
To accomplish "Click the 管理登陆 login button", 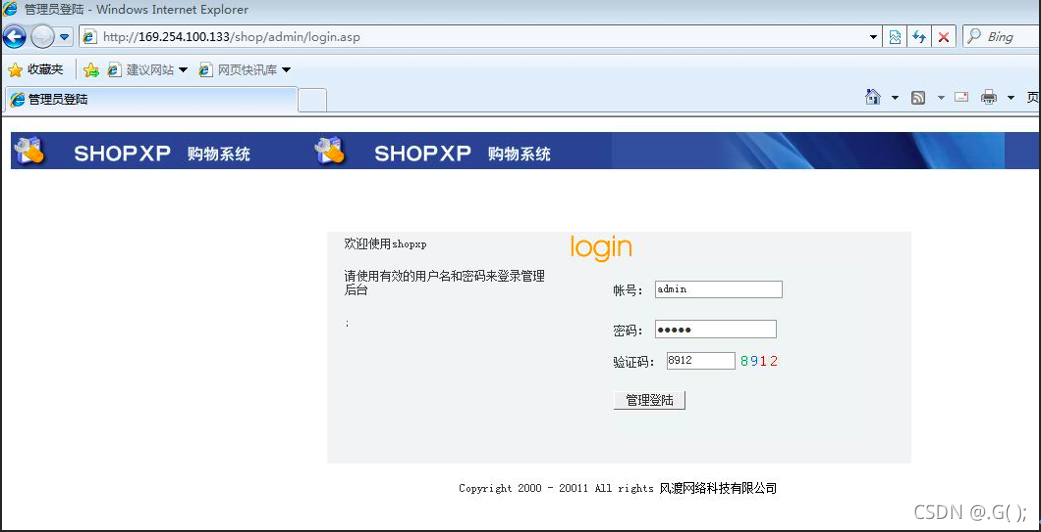I will point(649,400).
